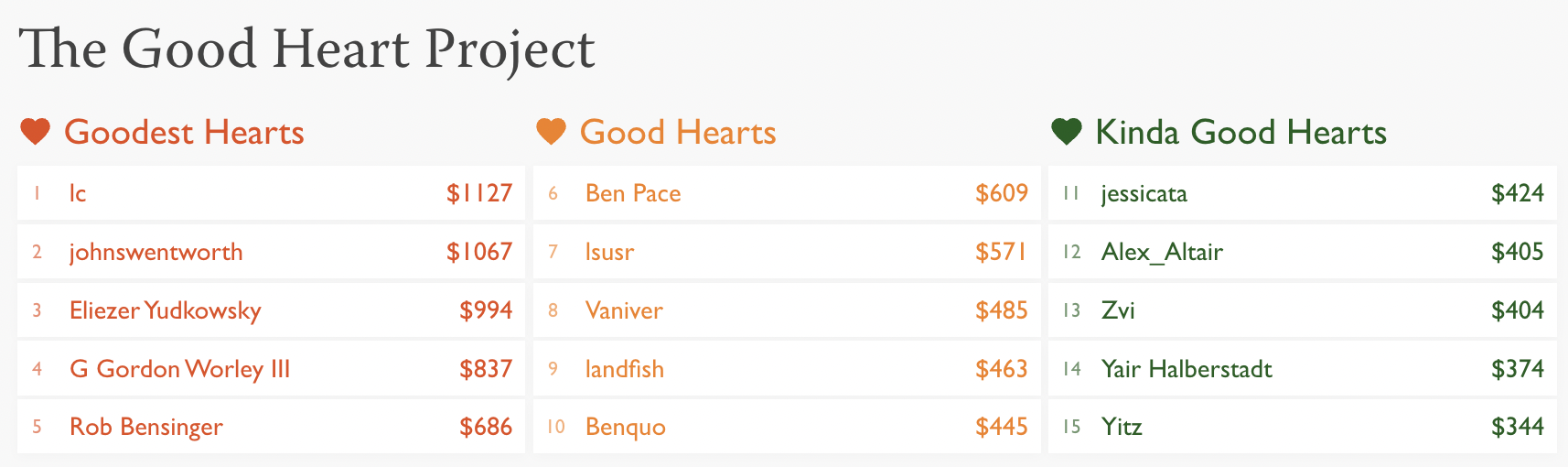Image resolution: width=1568 pixels, height=467 pixels.
Task: Click The Good Heart Project title
Action: [x=306, y=49]
